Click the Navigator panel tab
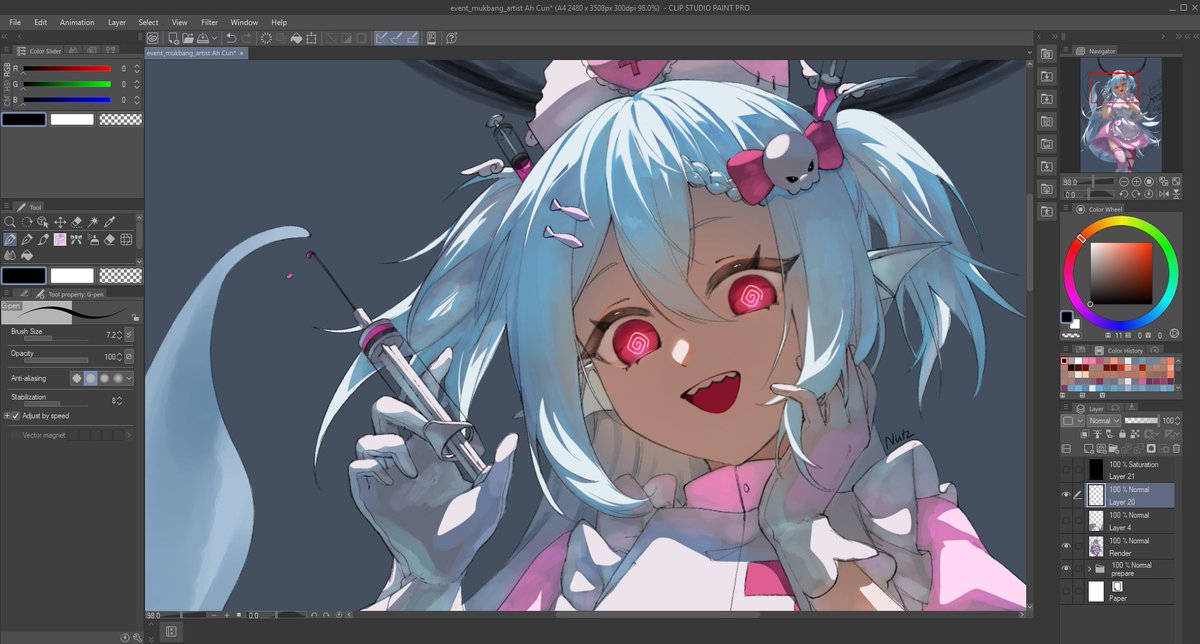The height and width of the screenshot is (644, 1200). pyautogui.click(x=1097, y=50)
